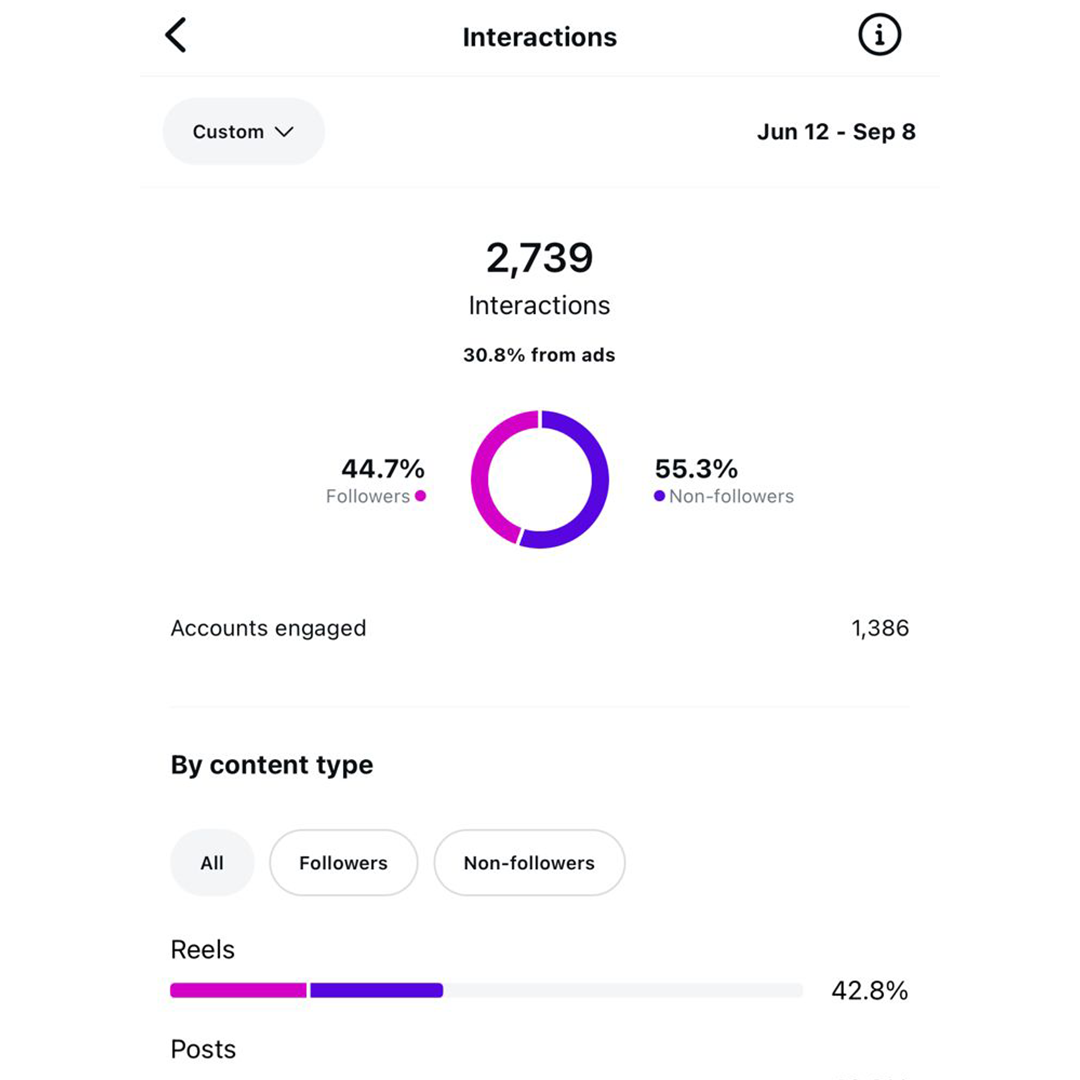Tap the 2,739 total interactions number
The height and width of the screenshot is (1080, 1080).
(x=539, y=258)
